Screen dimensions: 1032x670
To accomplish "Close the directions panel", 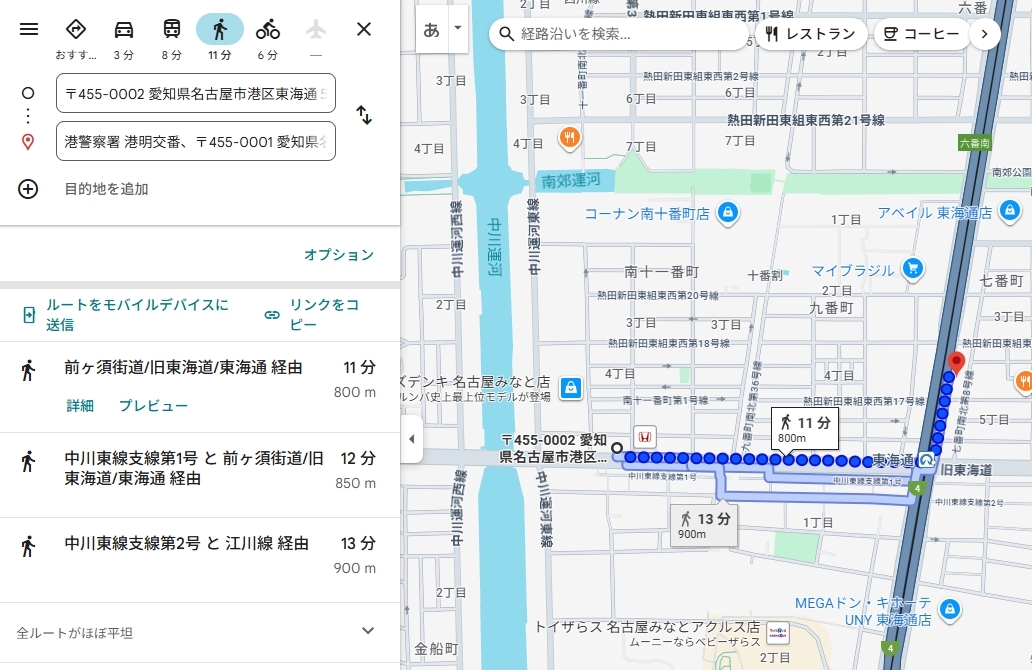I will point(364,29).
